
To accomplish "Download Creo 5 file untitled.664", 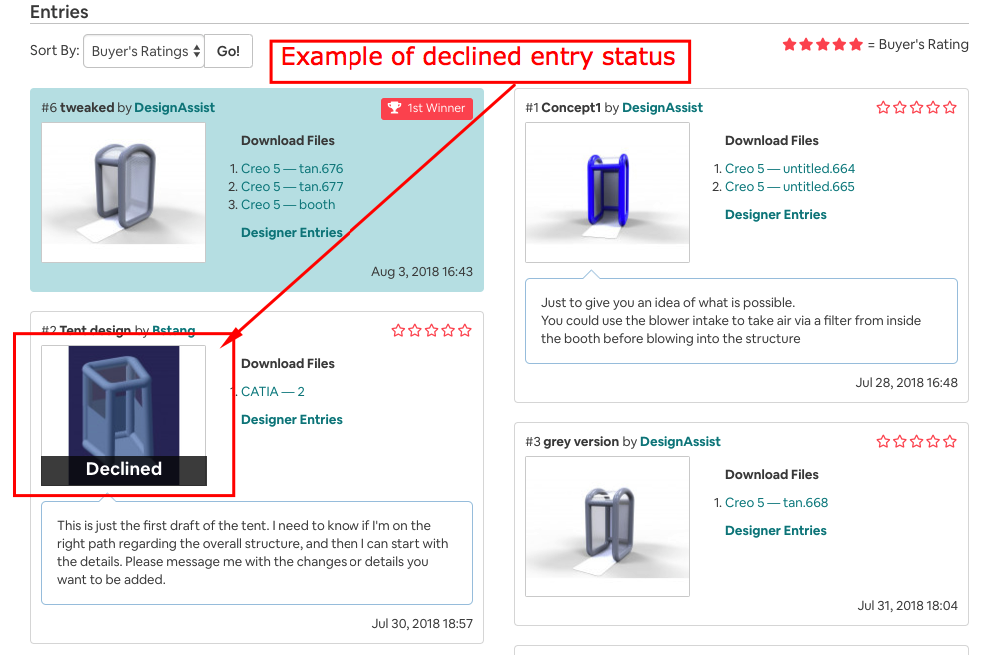I will point(791,168).
